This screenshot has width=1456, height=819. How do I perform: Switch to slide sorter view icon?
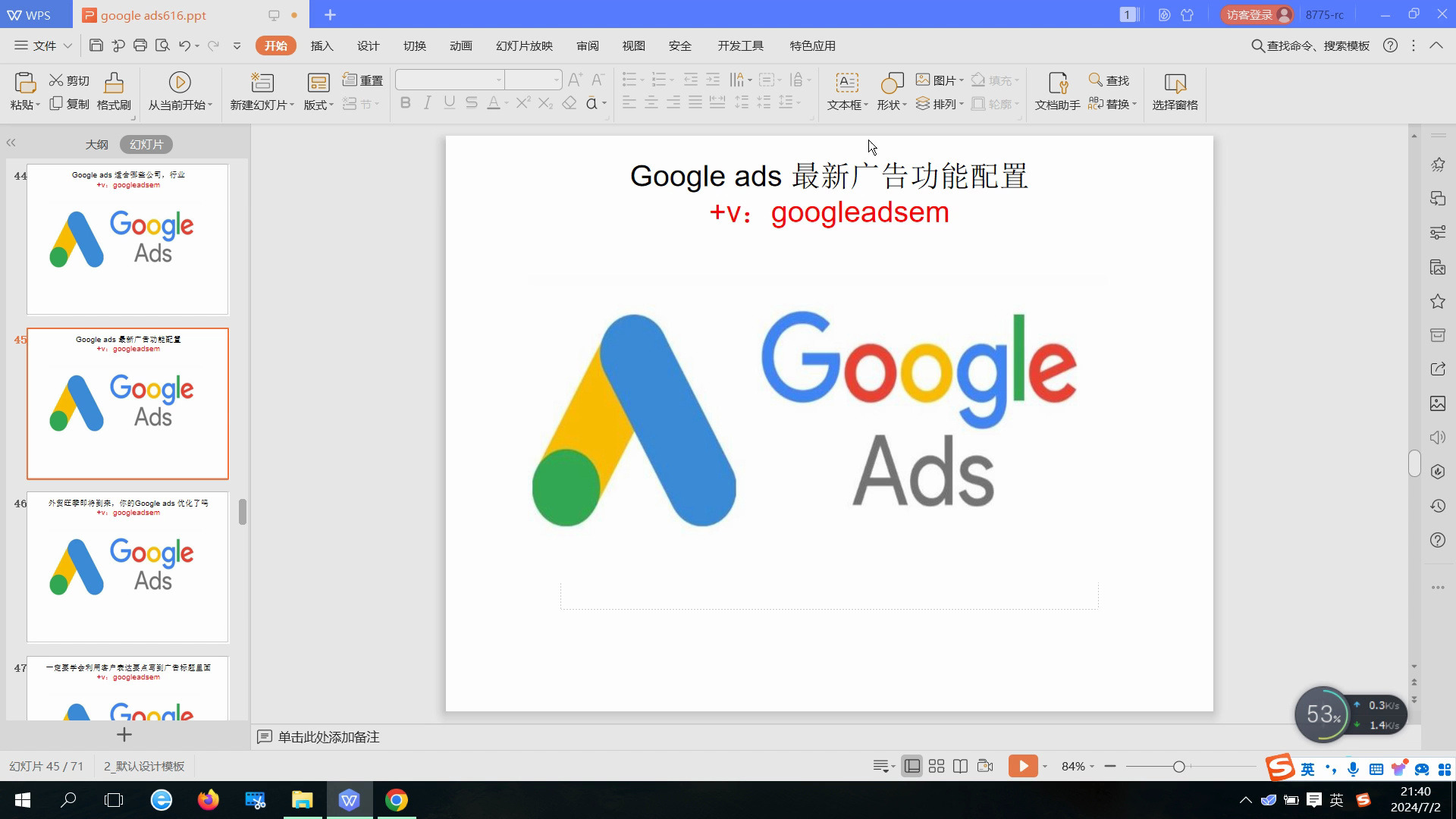coord(937,766)
